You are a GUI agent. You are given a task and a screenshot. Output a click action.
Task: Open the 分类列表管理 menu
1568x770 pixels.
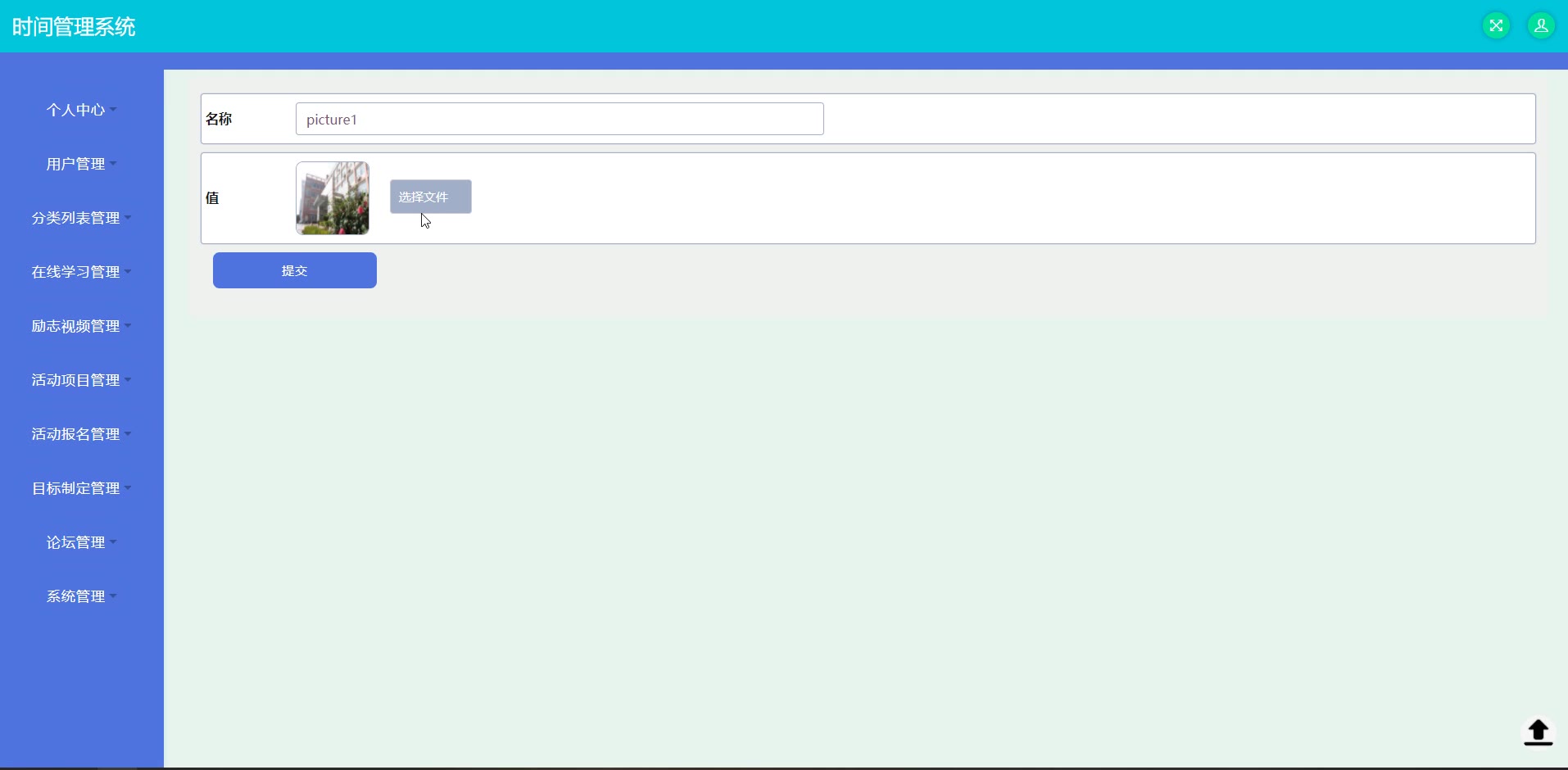(82, 218)
